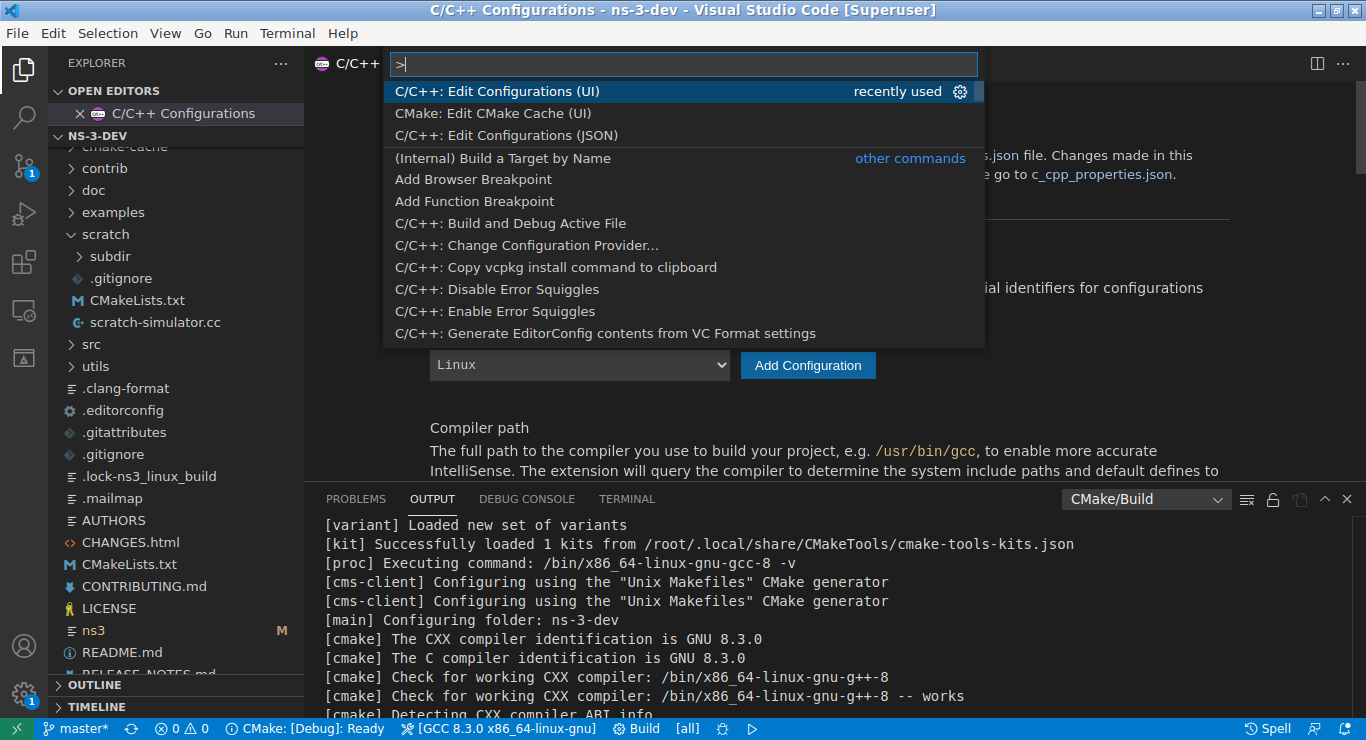Open the Selection menu
Screen dimensions: 1366x740
pos(108,33)
